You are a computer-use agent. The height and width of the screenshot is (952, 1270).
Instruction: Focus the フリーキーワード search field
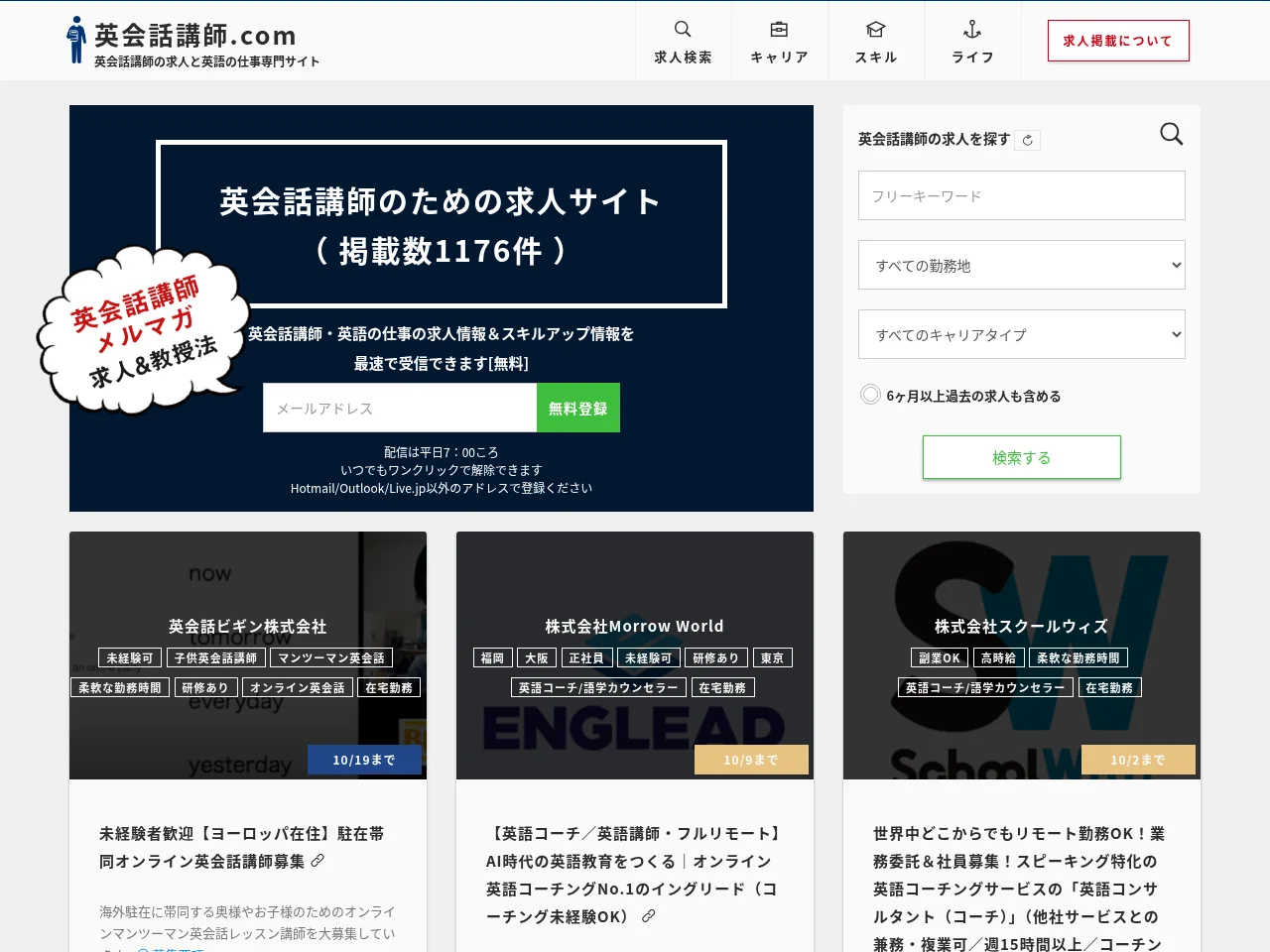(1022, 195)
